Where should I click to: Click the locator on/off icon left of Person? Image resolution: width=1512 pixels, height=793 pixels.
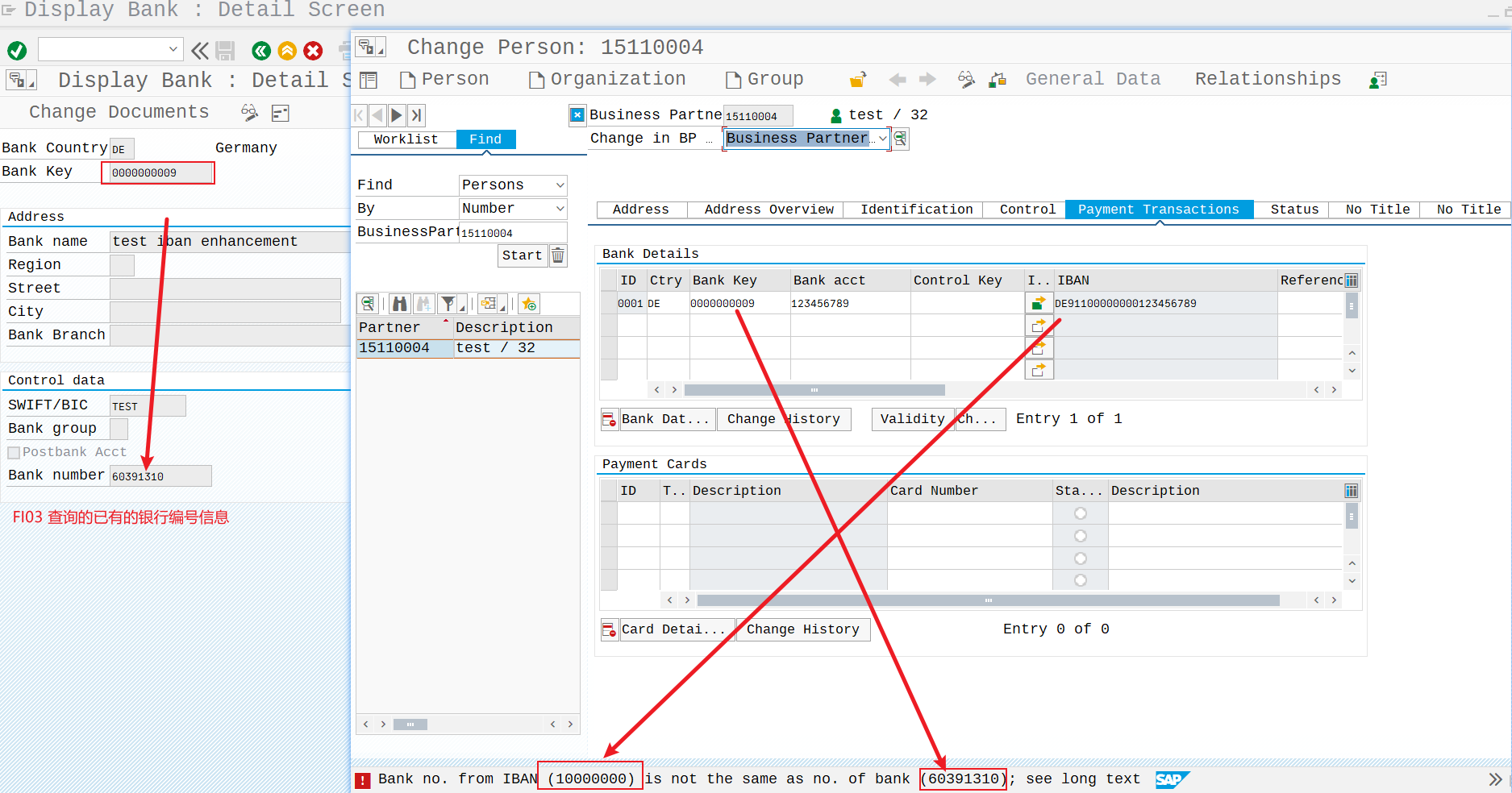(369, 80)
